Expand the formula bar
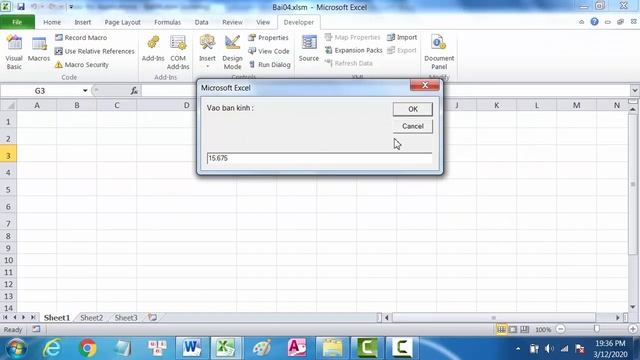 click(634, 90)
